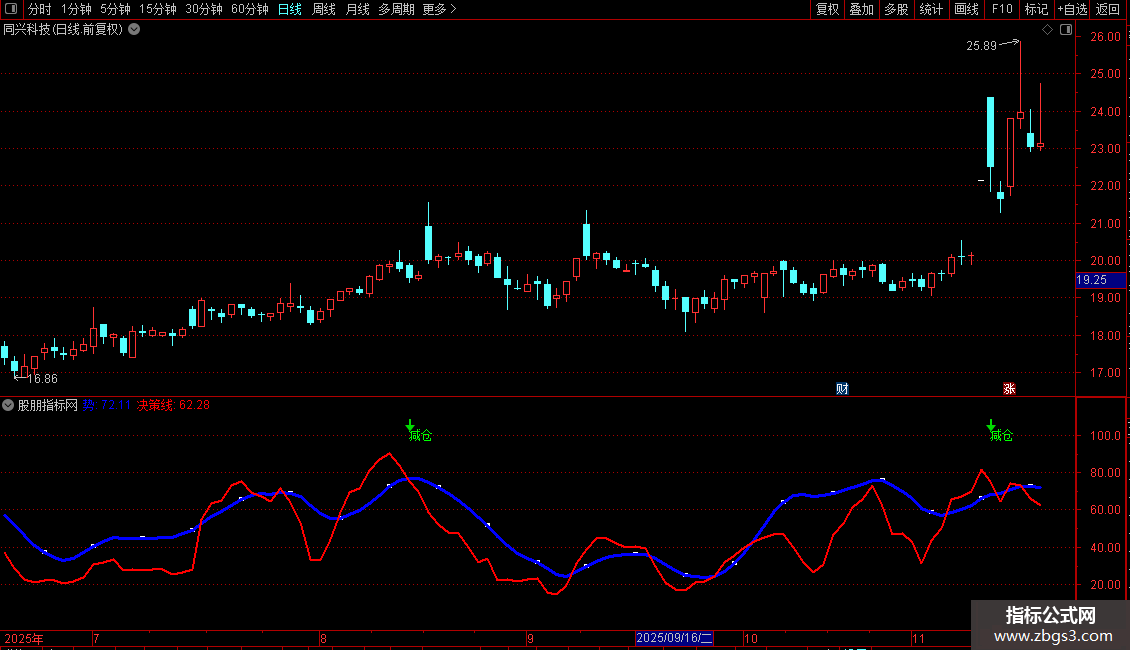Add stock via +自选 button
The width and height of the screenshot is (1130, 650).
(1072, 9)
